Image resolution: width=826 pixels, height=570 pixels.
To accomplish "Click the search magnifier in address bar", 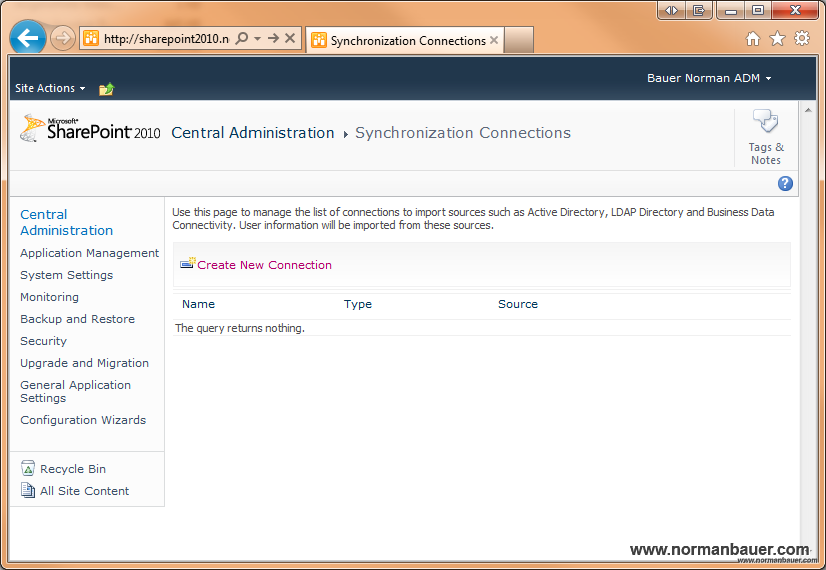I will pos(242,38).
